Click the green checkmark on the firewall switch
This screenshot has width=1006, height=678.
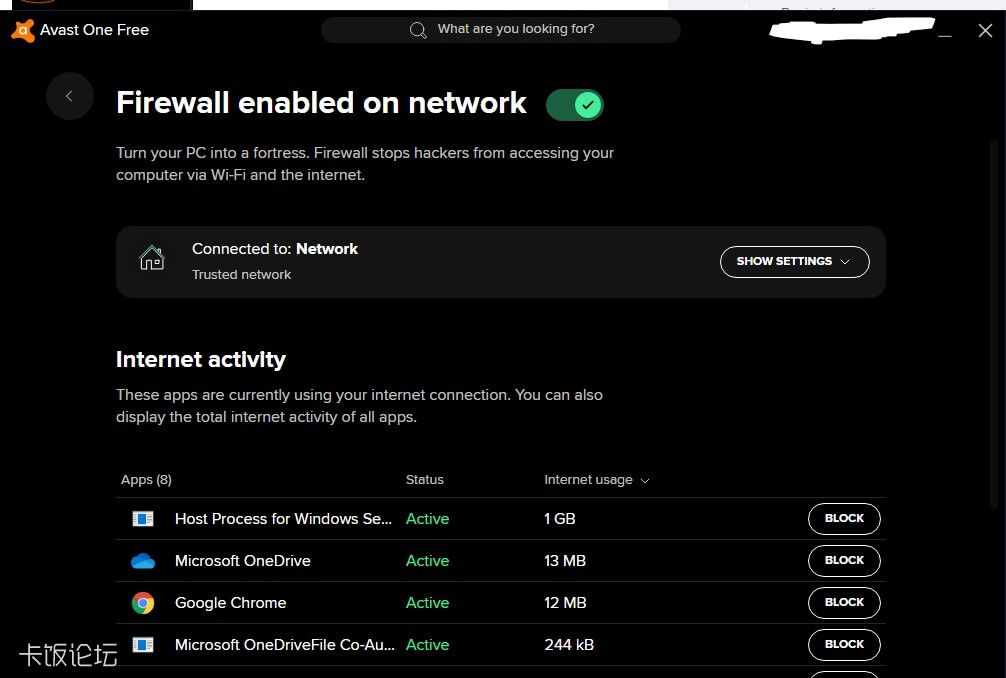click(x=588, y=104)
